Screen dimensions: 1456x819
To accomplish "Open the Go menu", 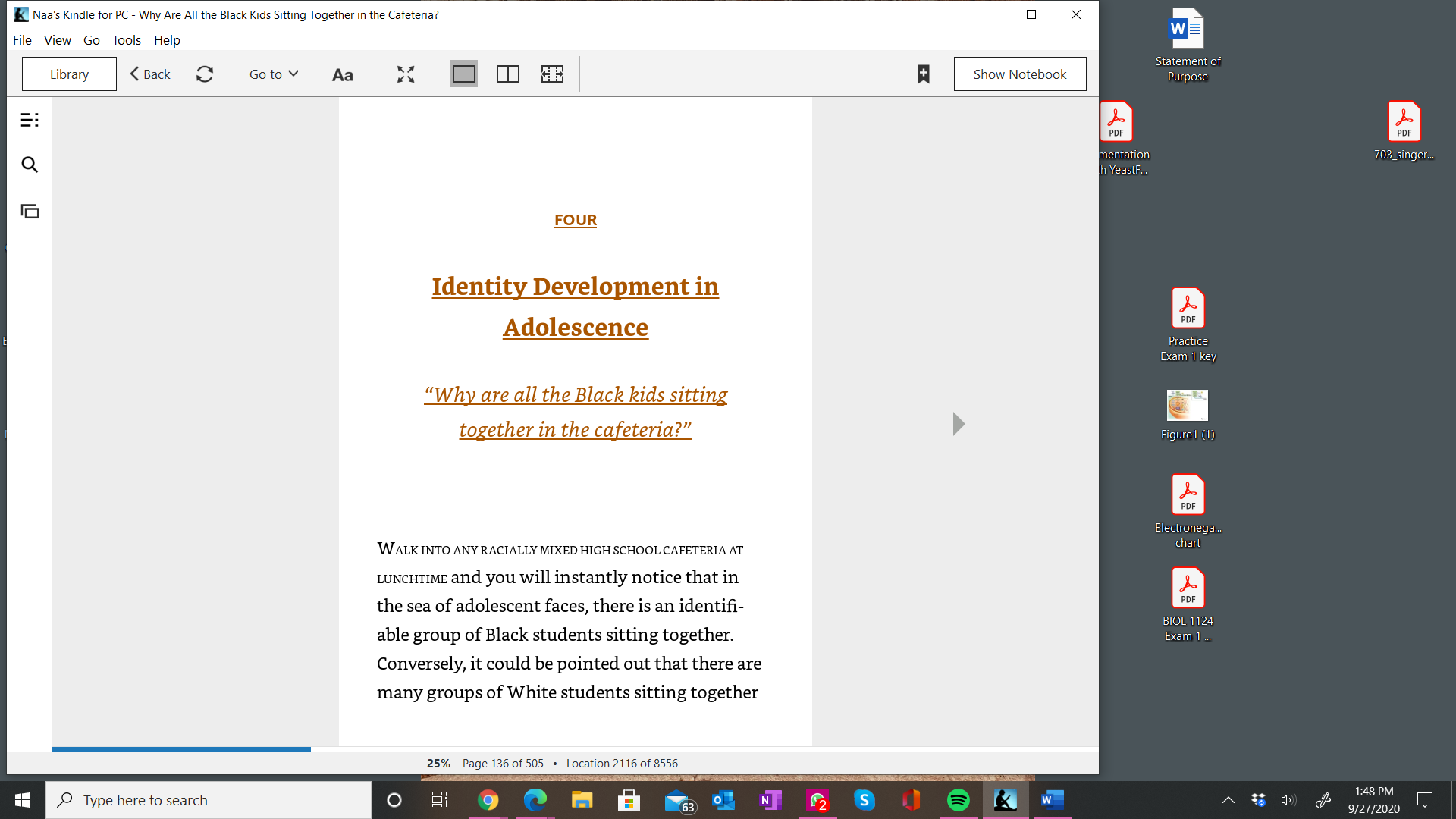I will [92, 40].
